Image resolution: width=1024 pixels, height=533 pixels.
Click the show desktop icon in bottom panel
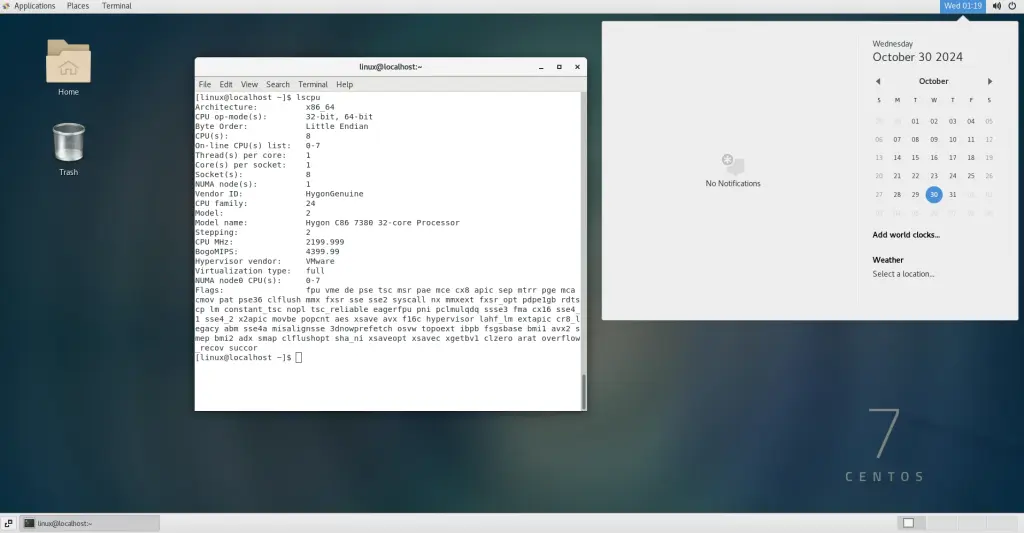pyautogui.click(x=8, y=523)
